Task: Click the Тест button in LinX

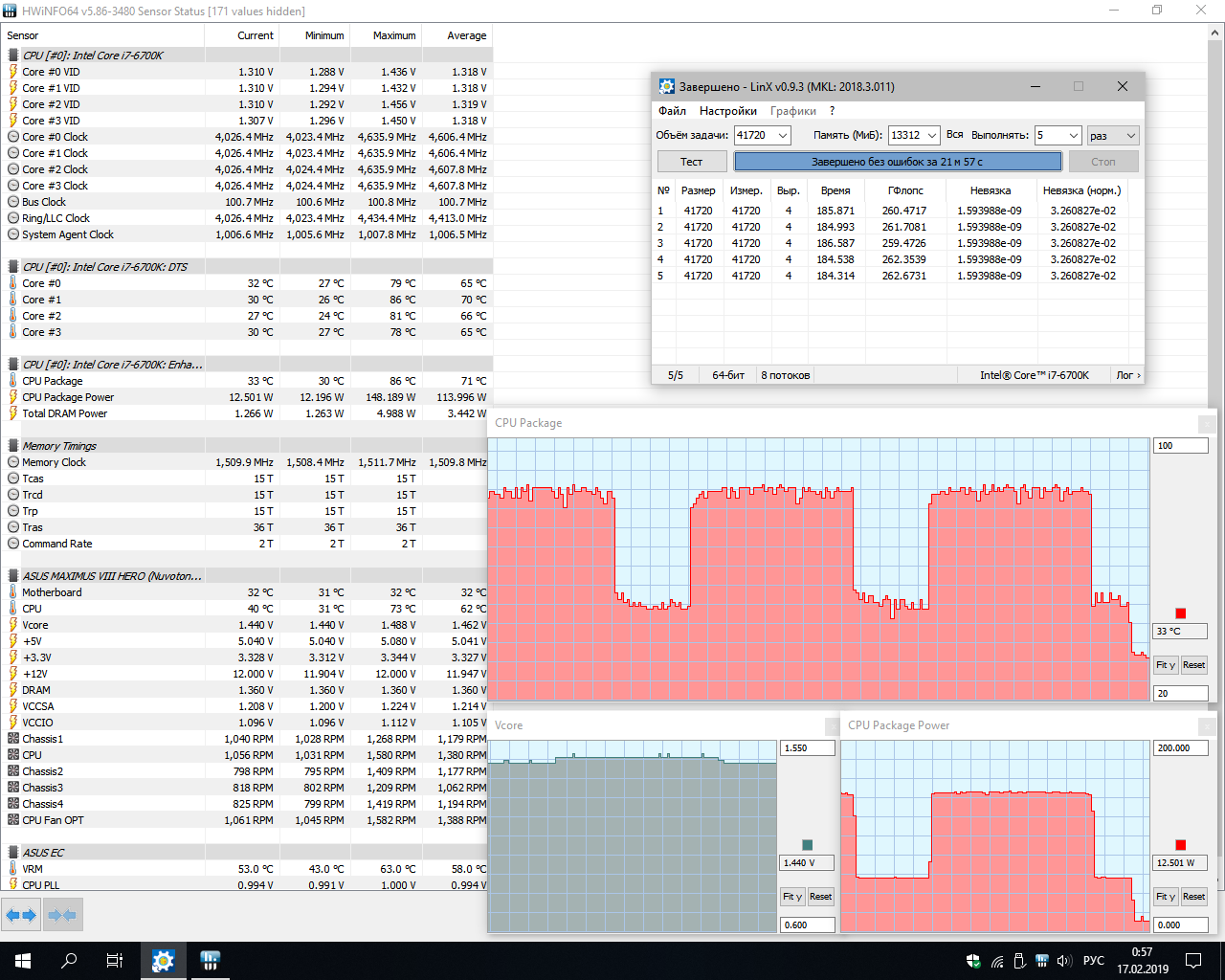Action: (x=692, y=162)
